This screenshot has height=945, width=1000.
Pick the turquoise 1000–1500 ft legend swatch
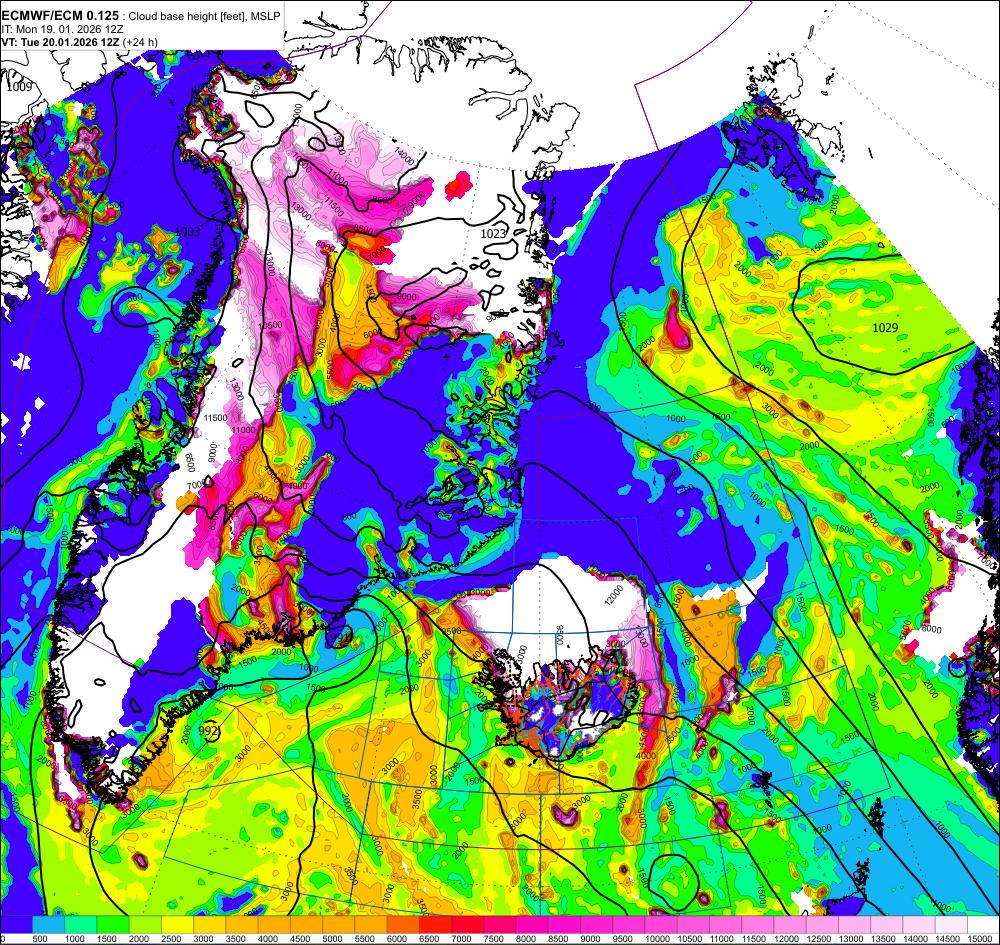[80, 924]
